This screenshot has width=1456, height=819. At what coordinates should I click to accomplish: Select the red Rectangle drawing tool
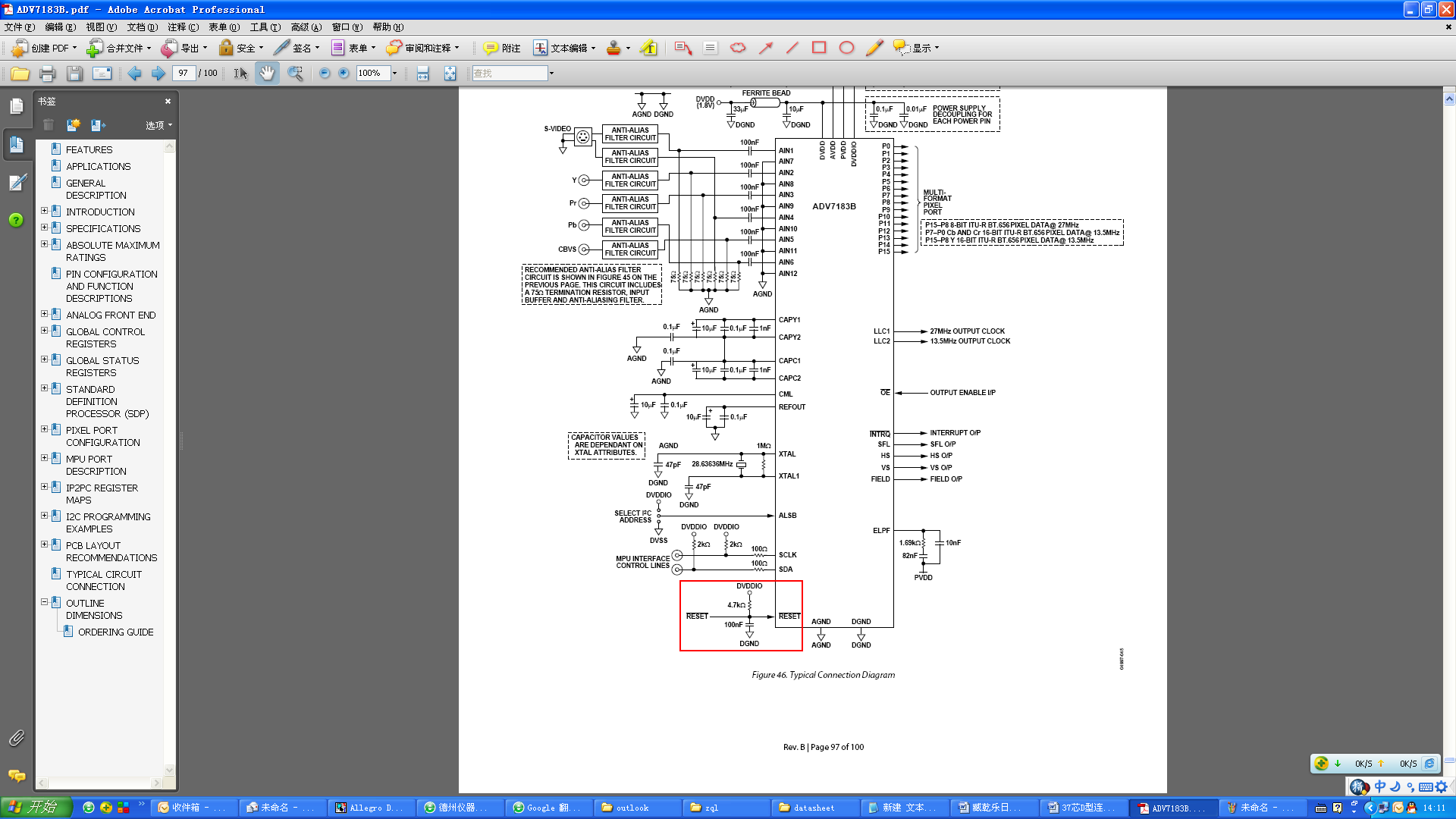coord(819,48)
